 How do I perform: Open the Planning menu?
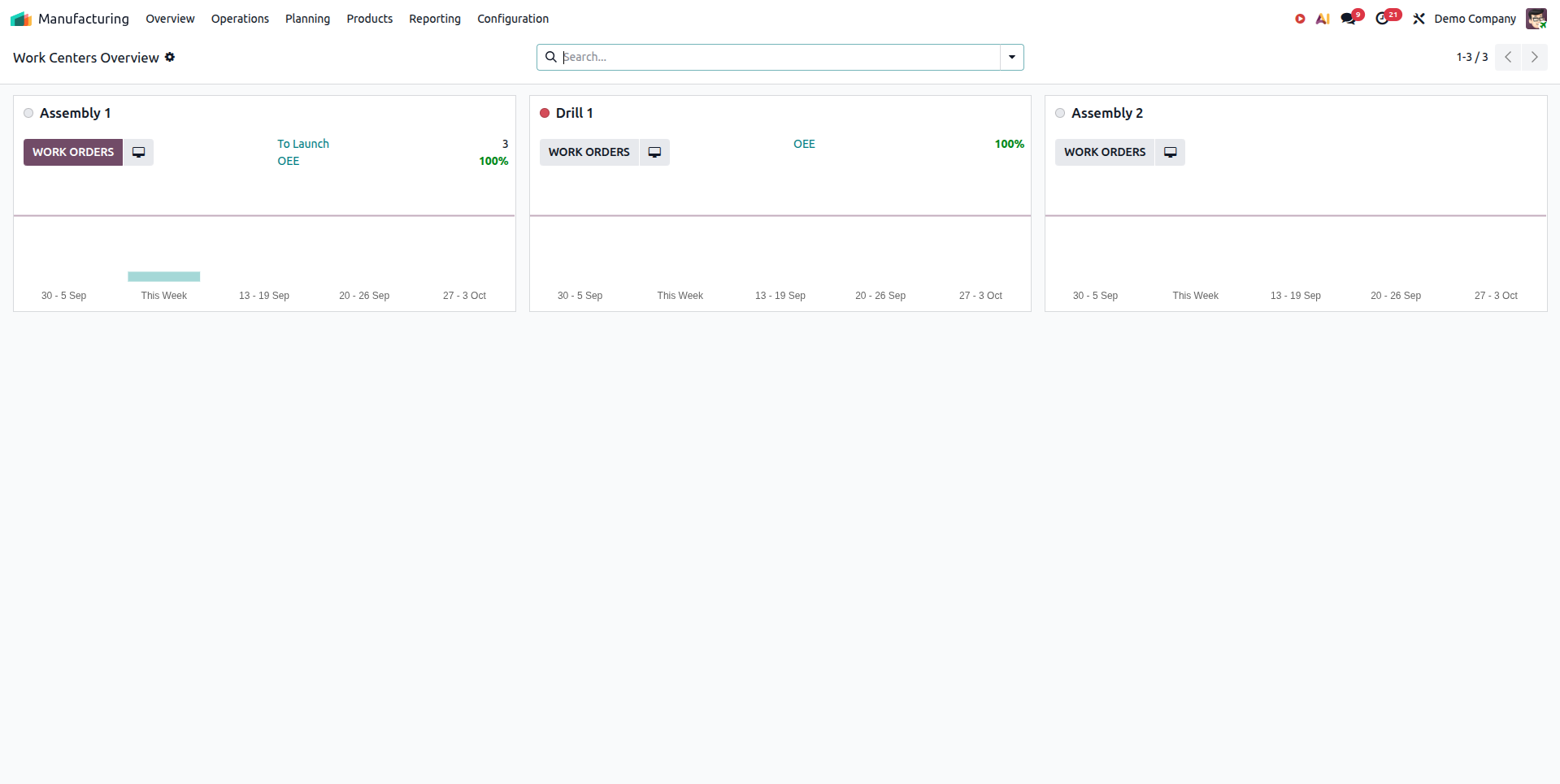(307, 19)
